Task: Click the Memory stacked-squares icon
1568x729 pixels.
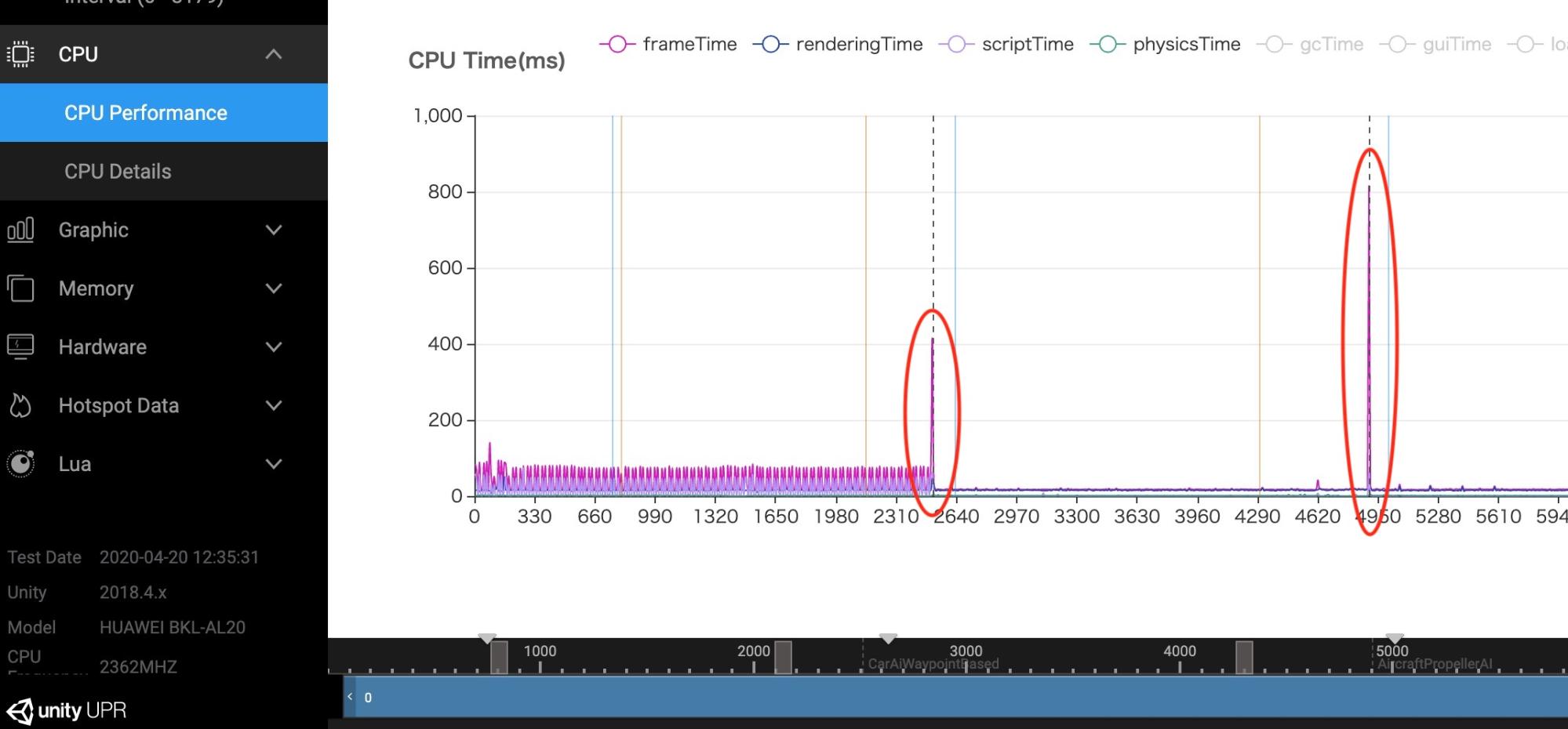Action: pos(20,288)
